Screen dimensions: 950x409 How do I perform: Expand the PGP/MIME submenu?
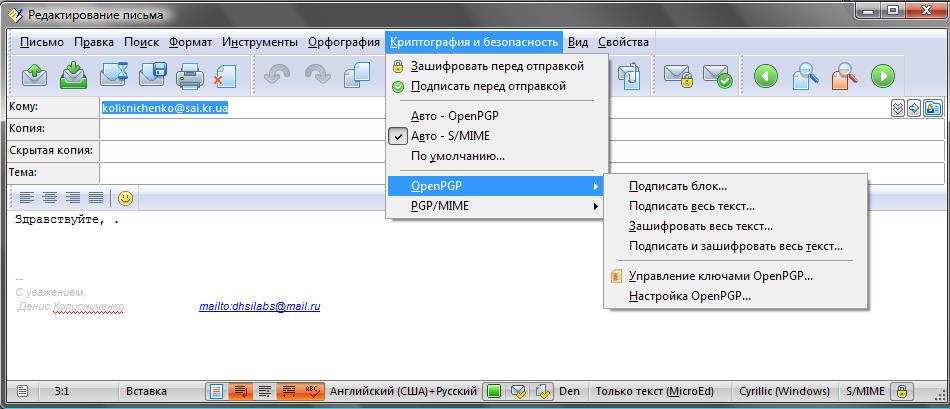click(497, 207)
